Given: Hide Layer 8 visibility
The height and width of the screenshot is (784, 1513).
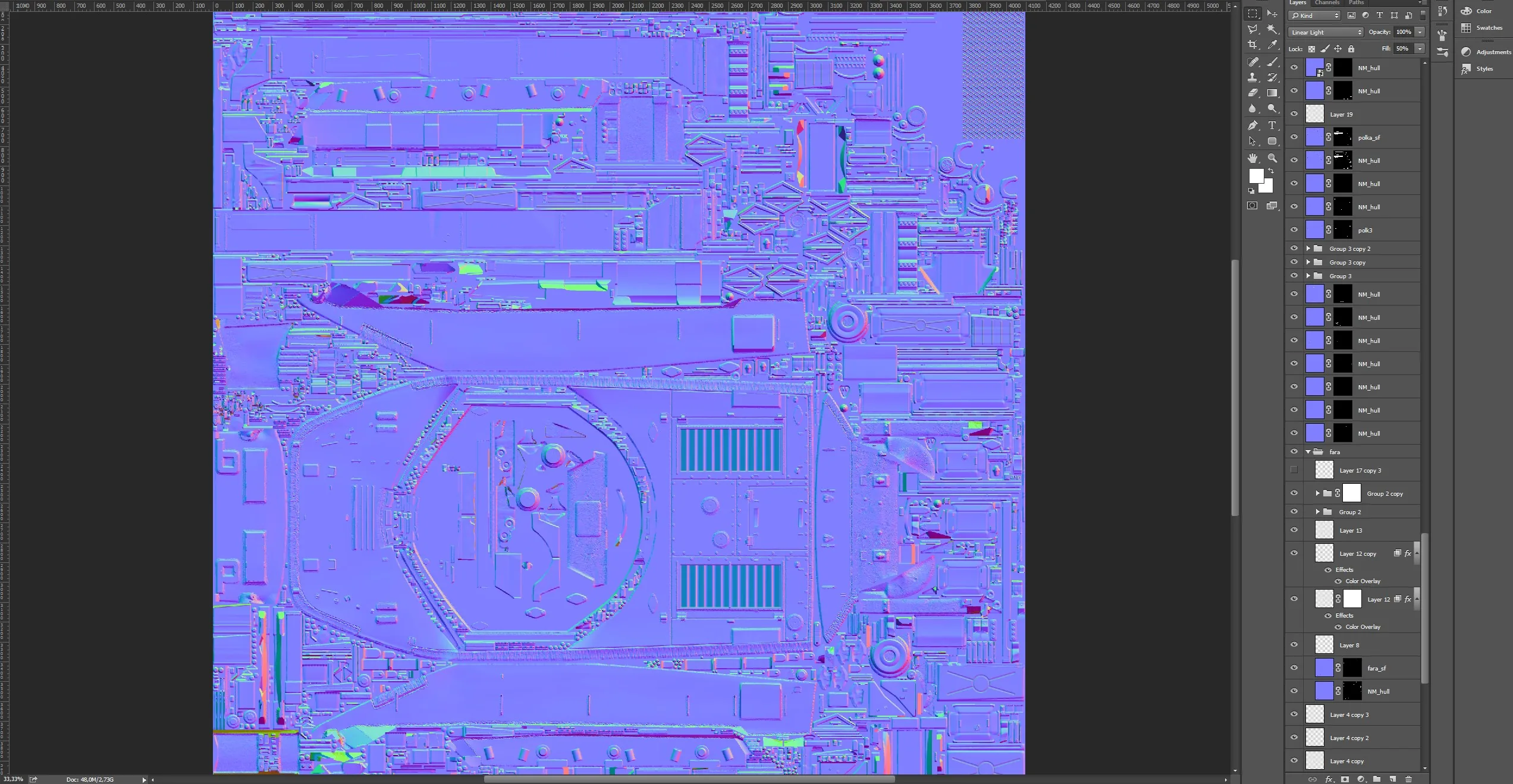Looking at the screenshot, I should click(x=1294, y=645).
